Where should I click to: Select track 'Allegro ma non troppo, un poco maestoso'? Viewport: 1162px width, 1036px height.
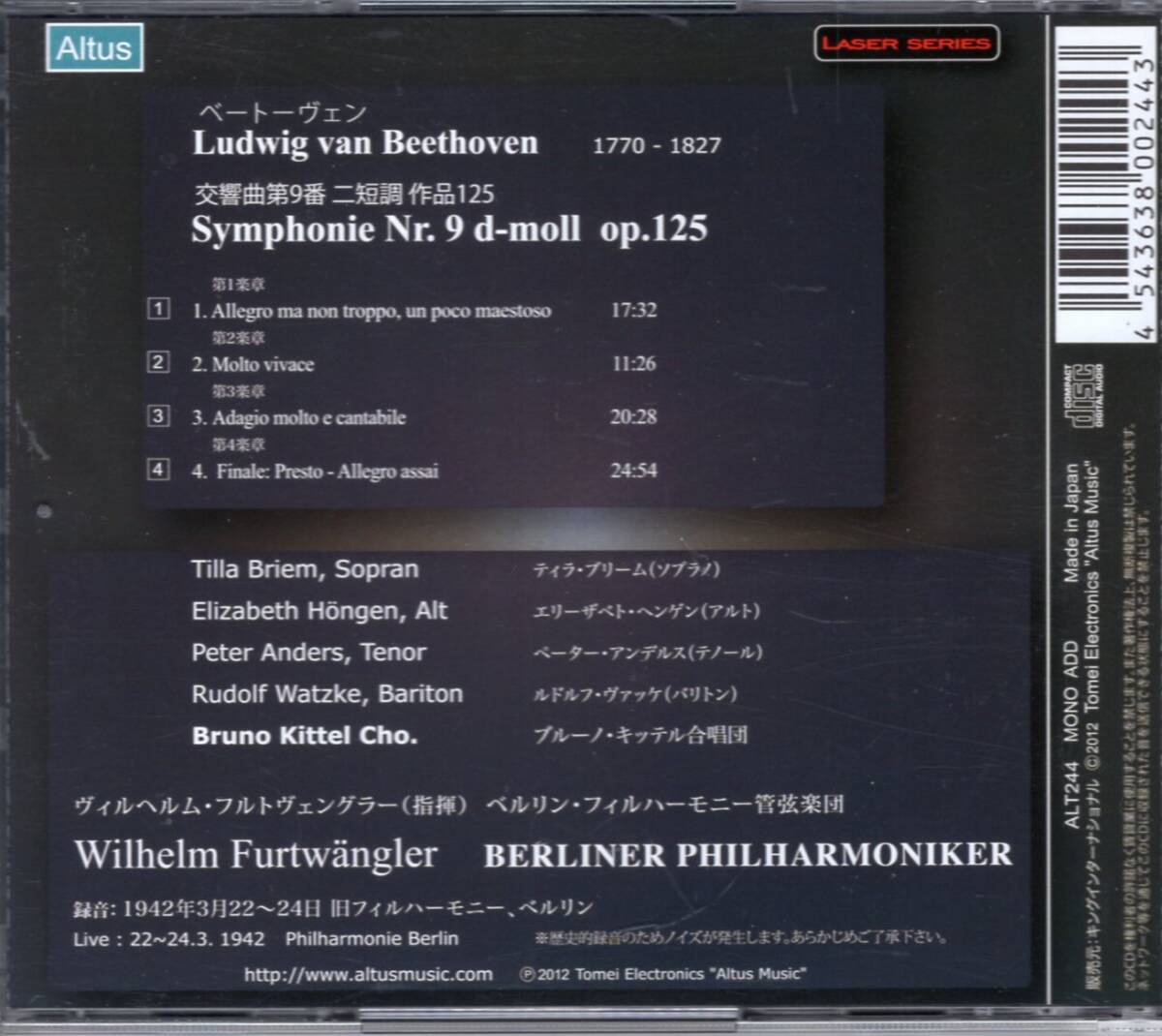[372, 312]
